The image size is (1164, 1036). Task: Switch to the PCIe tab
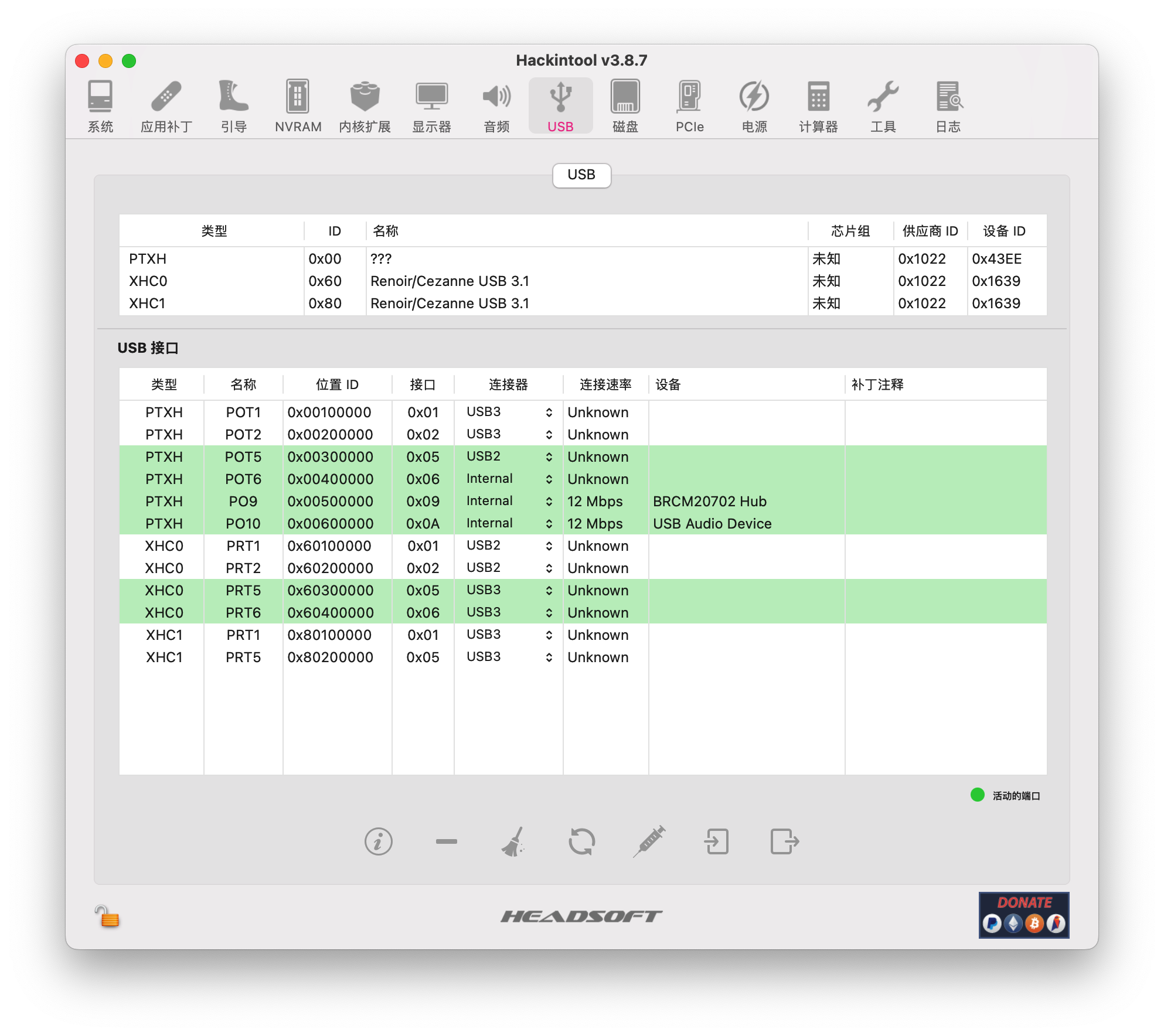(x=689, y=107)
